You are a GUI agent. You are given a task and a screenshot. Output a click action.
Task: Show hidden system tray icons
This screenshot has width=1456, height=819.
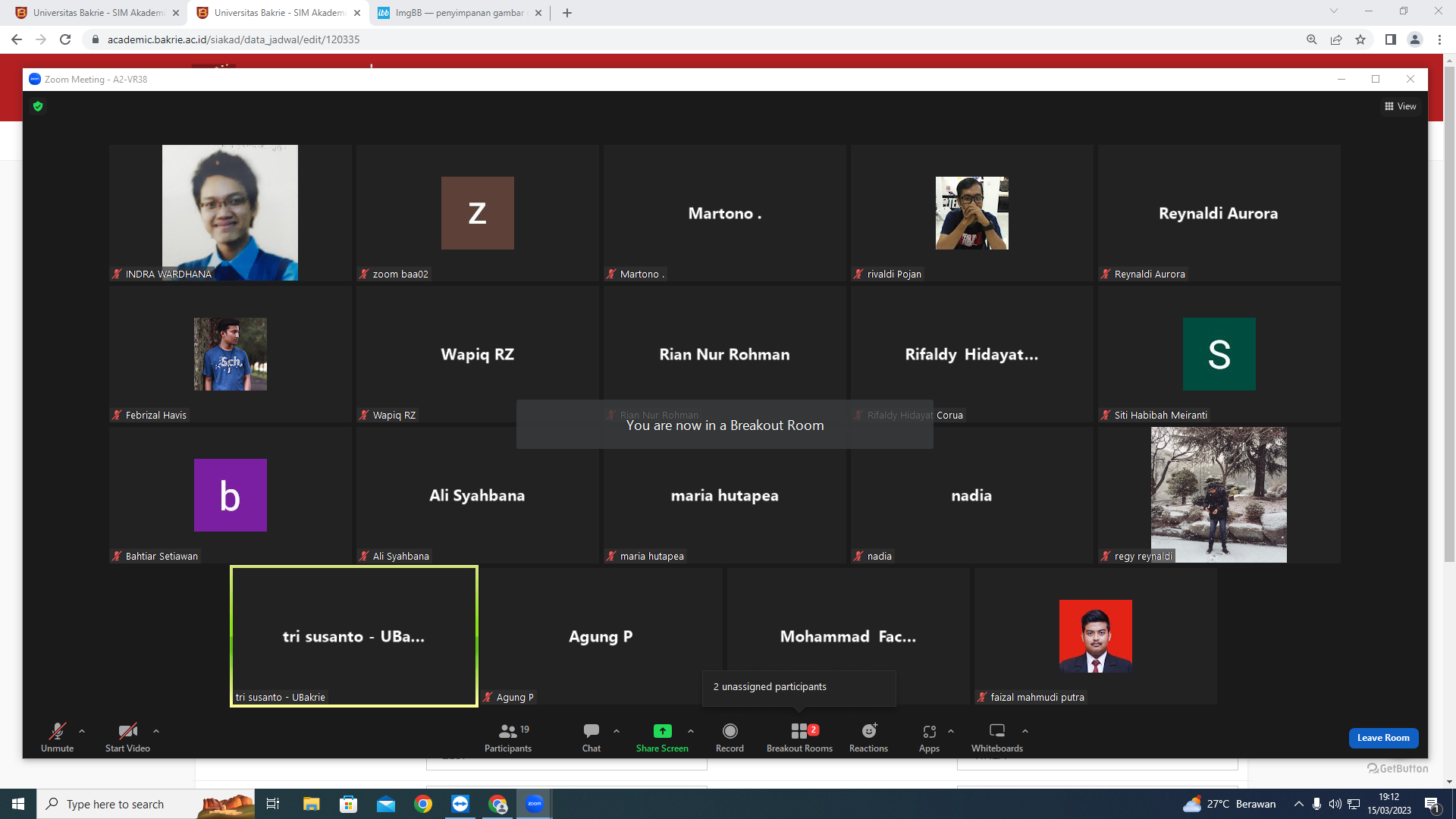(1299, 804)
